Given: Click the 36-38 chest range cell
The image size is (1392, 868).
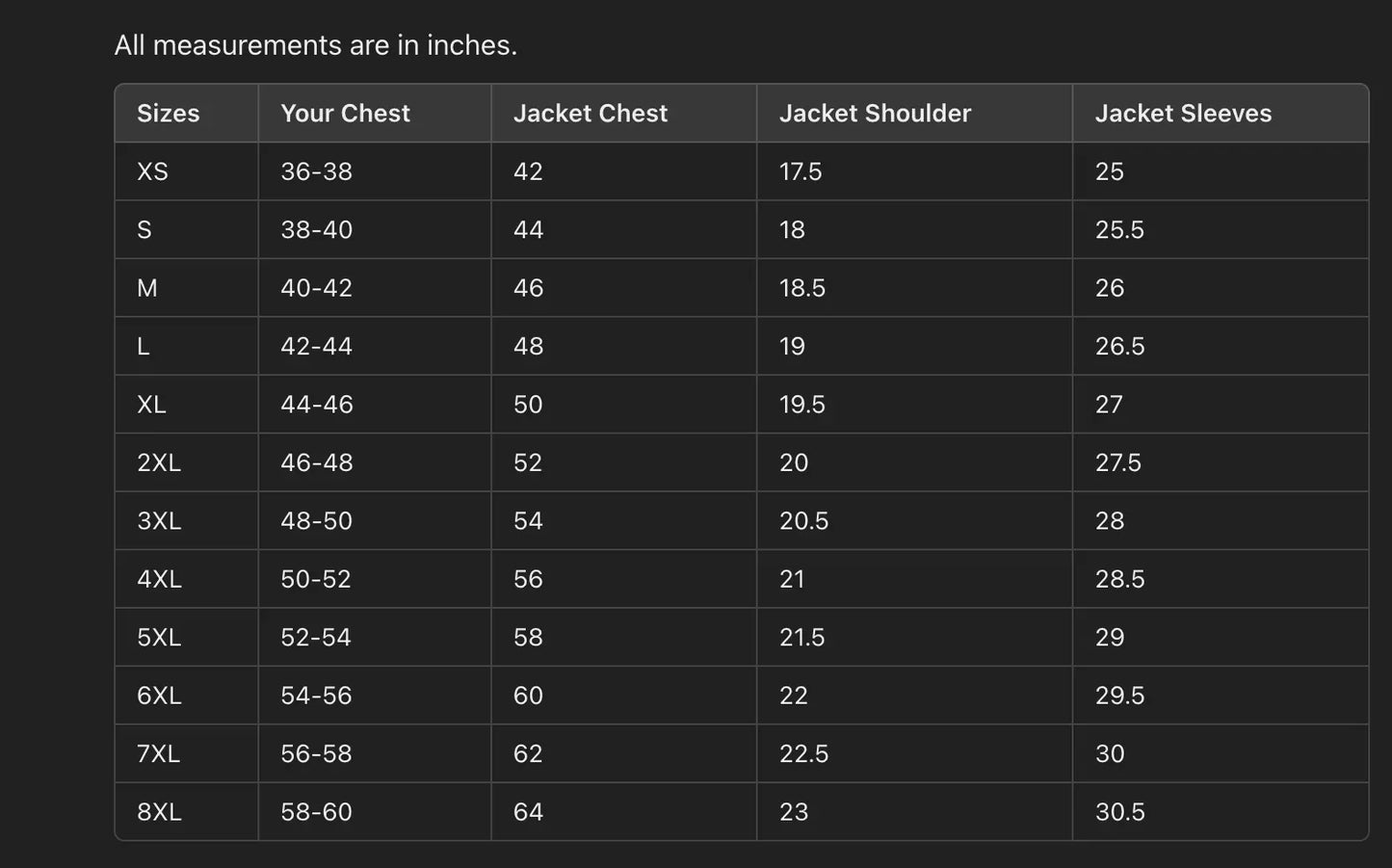Looking at the screenshot, I should click(x=316, y=171).
